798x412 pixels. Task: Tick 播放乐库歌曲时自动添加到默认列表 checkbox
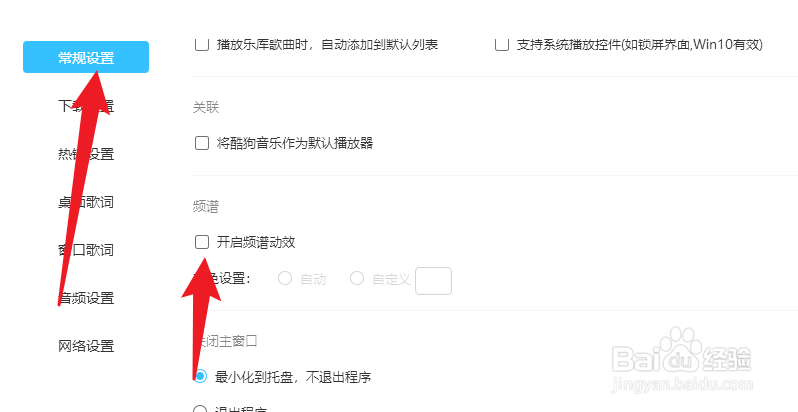(x=202, y=45)
